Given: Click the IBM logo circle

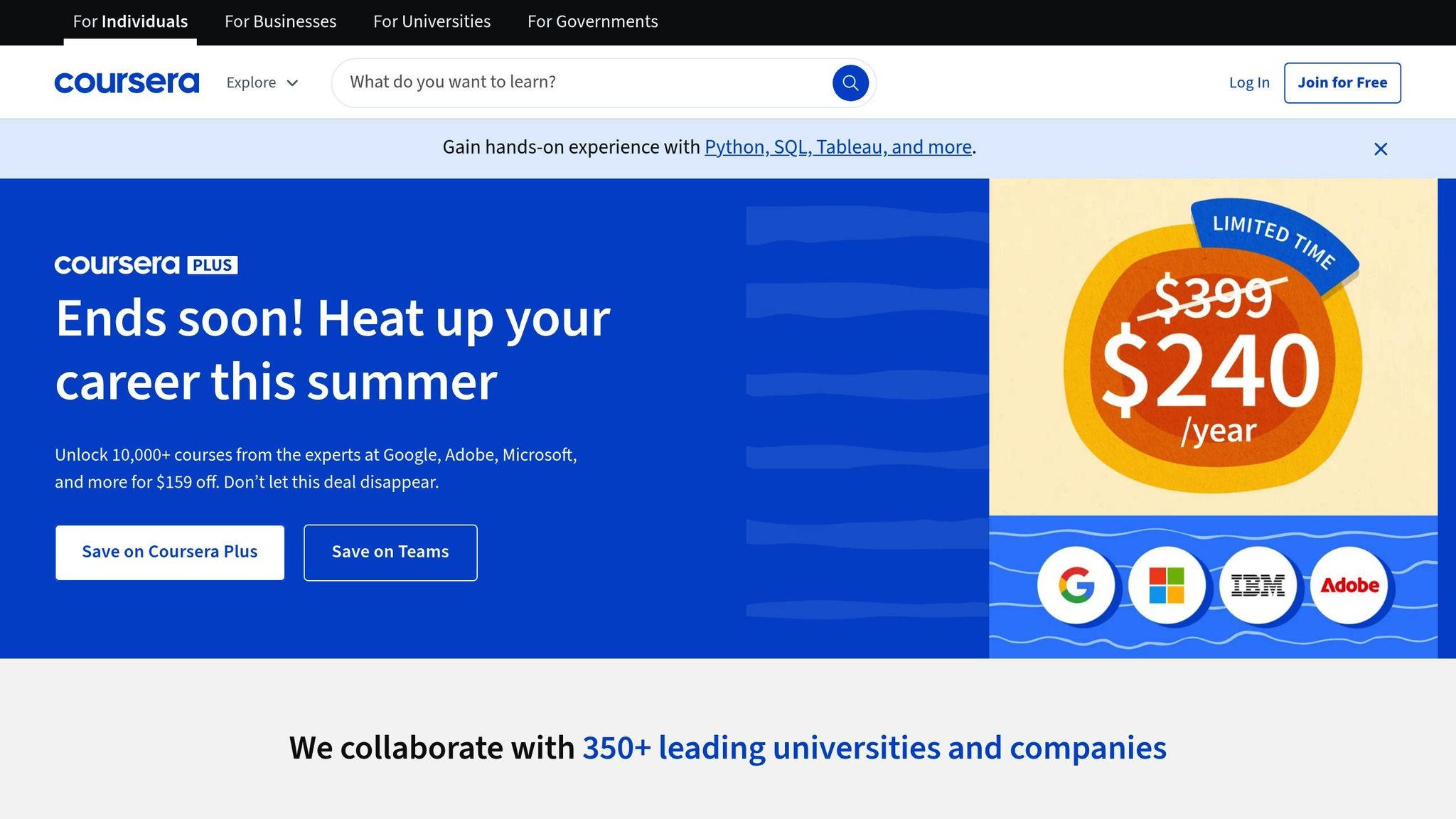Looking at the screenshot, I should tap(1258, 585).
